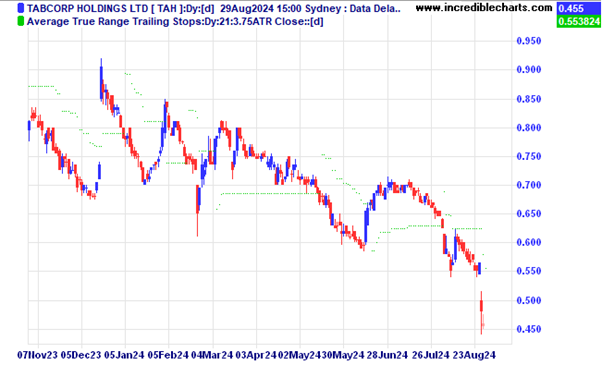Click the 0.800 price axis label
The height and width of the screenshot is (365, 602).
(x=529, y=127)
